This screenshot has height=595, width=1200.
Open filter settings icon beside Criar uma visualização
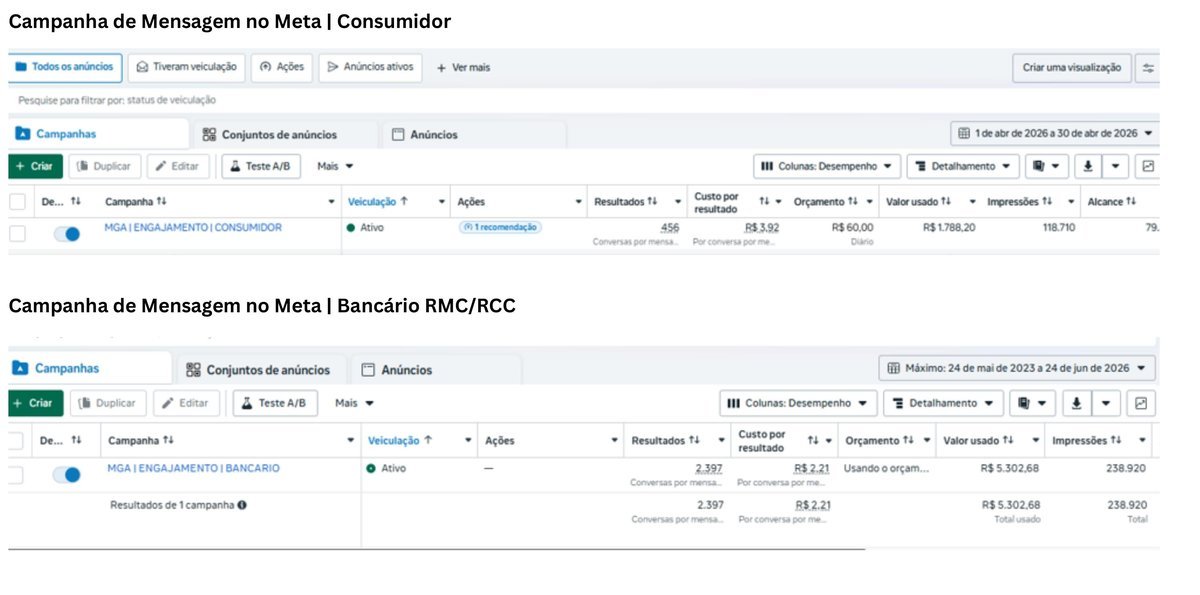[1149, 68]
